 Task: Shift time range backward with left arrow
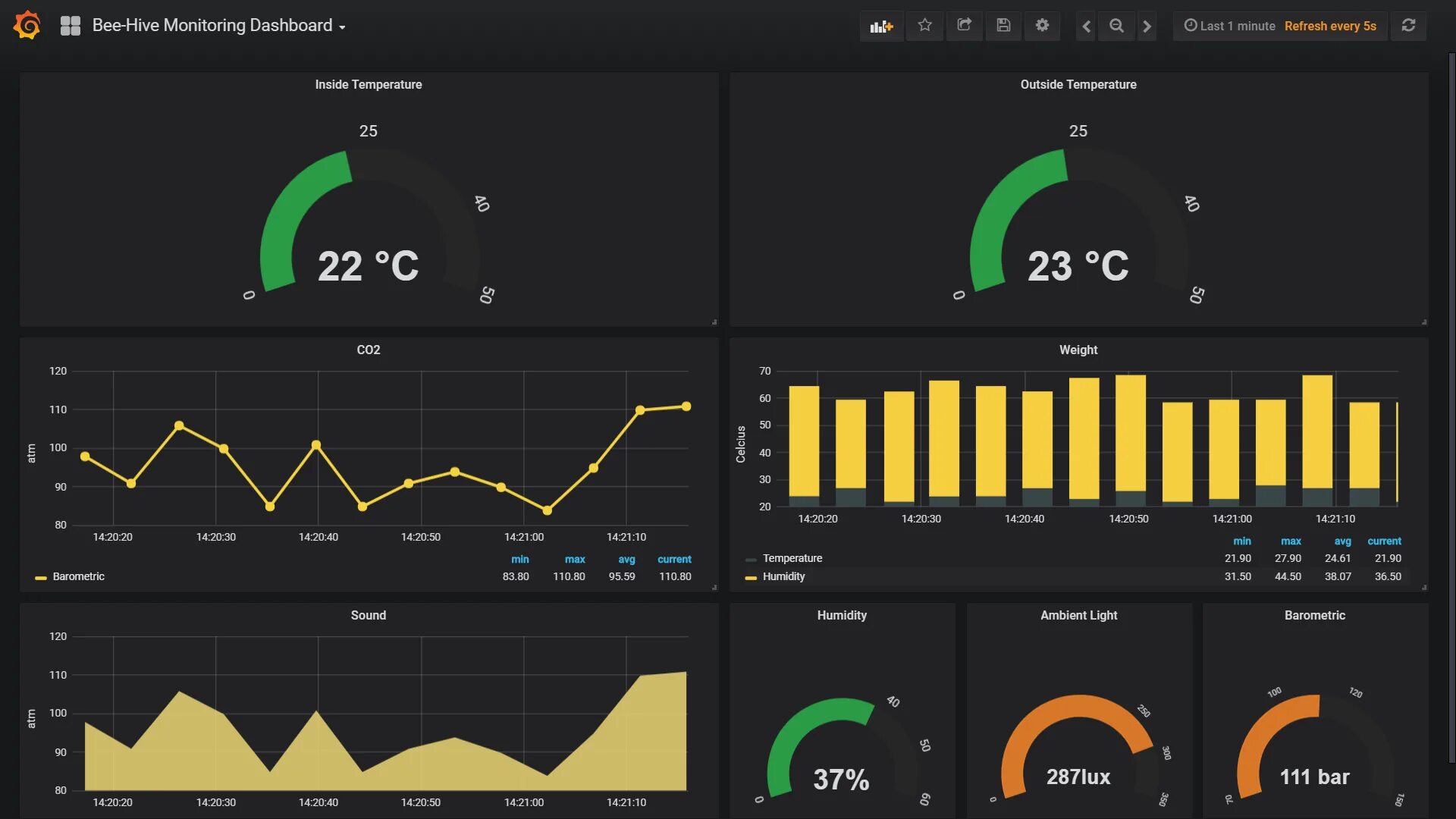1086,26
